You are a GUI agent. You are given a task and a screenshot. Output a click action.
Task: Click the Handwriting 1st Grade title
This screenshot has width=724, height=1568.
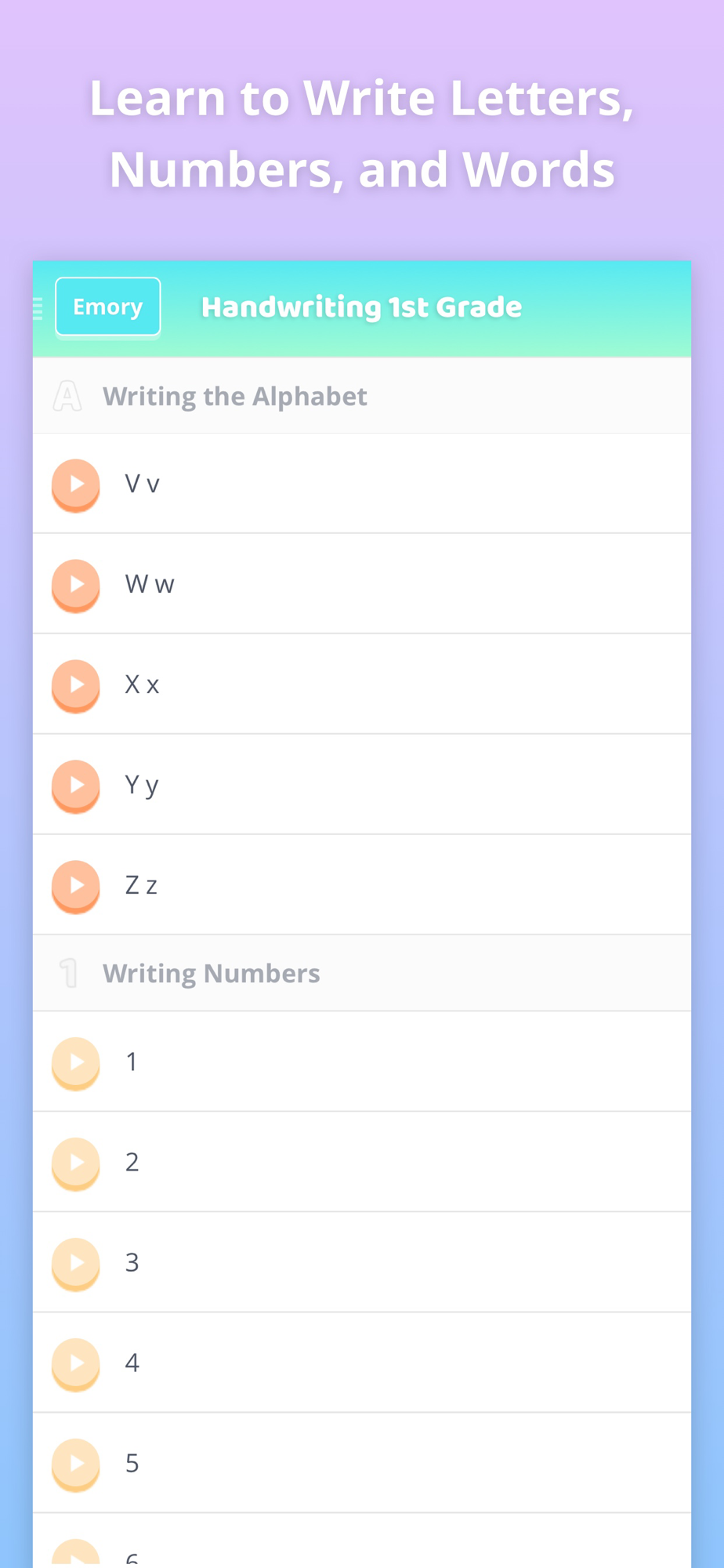[x=361, y=307]
